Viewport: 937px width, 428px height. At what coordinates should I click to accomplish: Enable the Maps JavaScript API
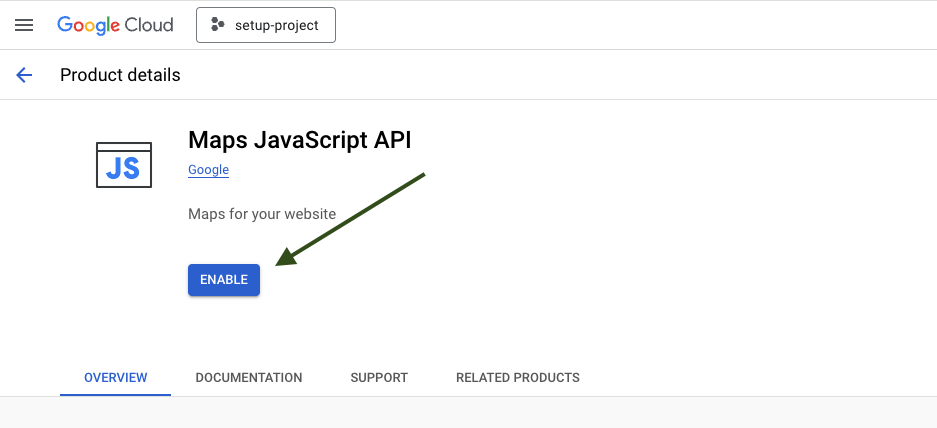click(x=224, y=280)
